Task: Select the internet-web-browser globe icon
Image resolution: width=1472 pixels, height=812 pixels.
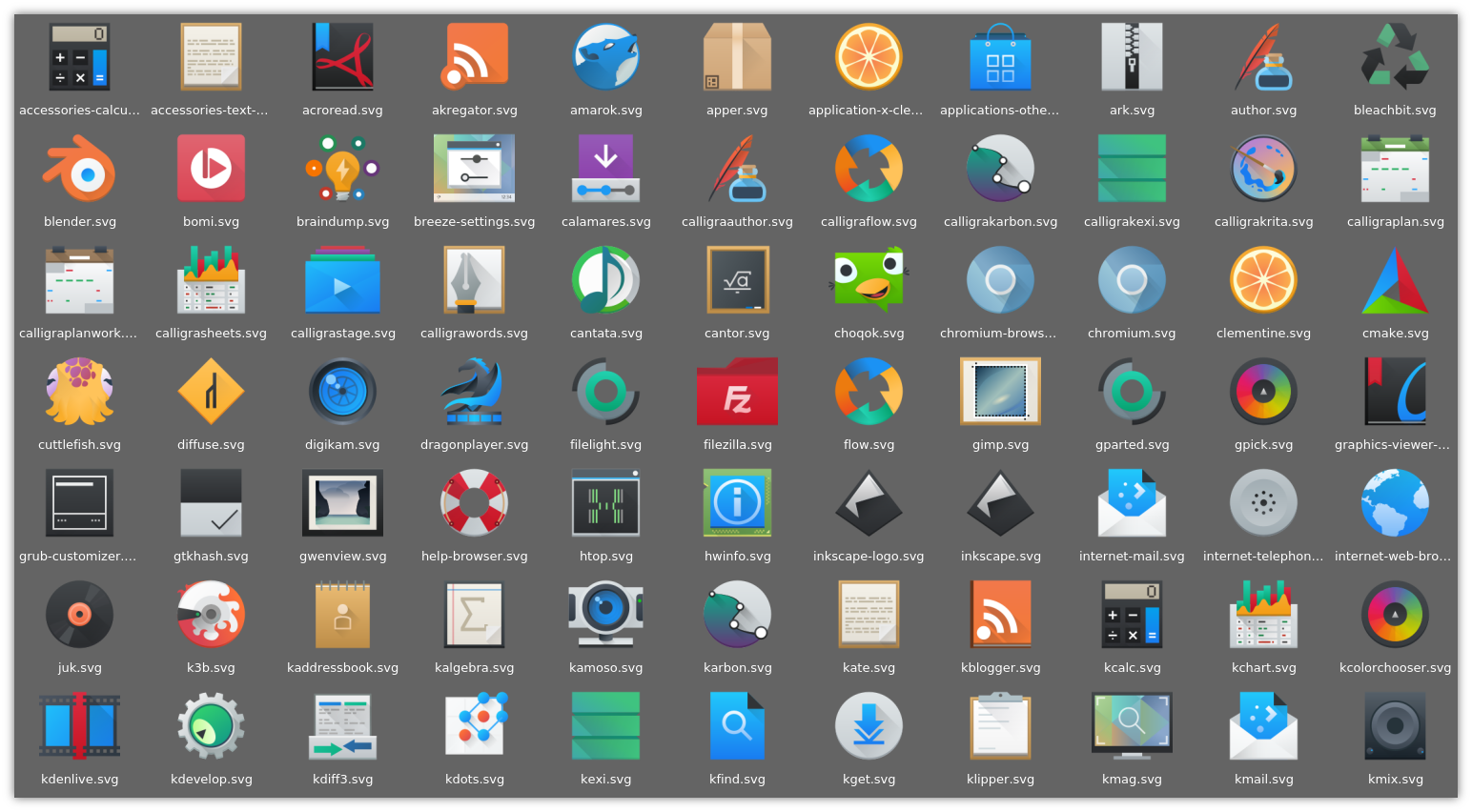Action: 1395,502
